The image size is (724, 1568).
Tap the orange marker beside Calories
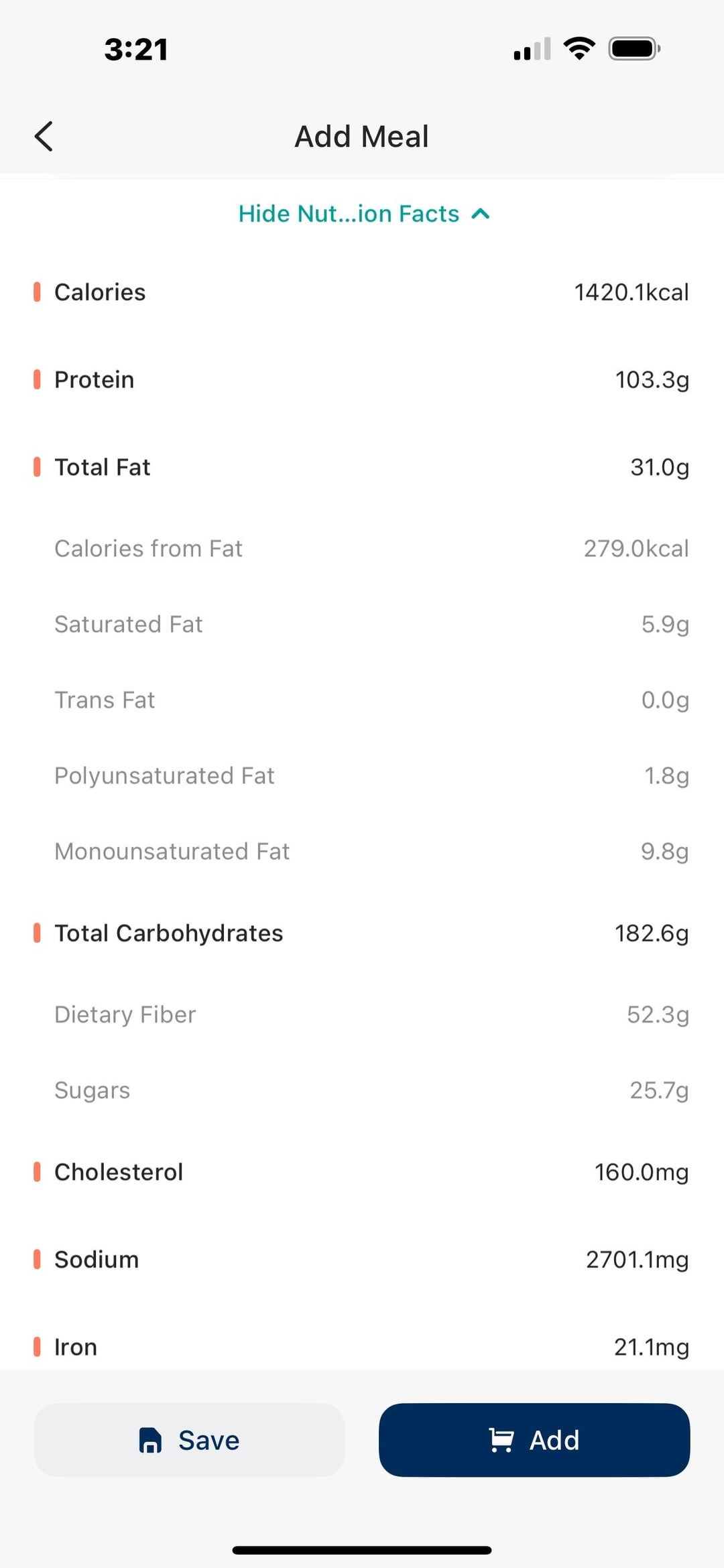37,292
